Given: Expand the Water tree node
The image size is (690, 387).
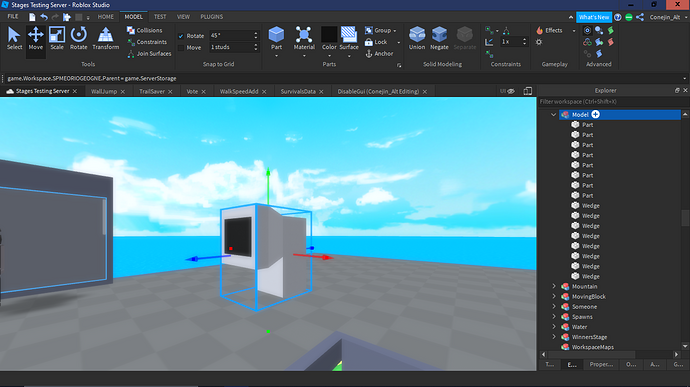Looking at the screenshot, I should point(554,327).
